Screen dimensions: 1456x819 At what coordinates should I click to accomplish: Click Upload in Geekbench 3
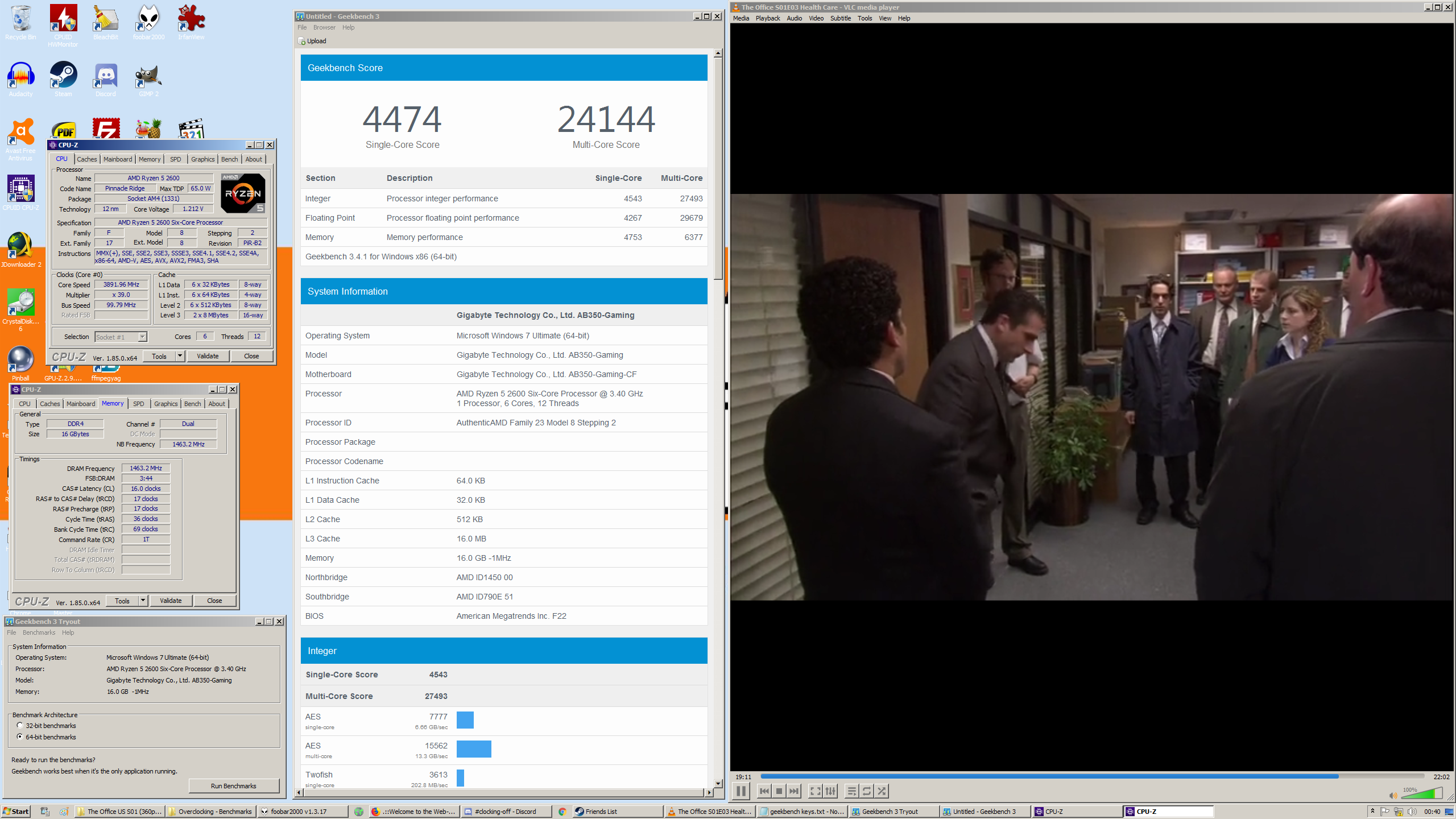[x=312, y=41]
